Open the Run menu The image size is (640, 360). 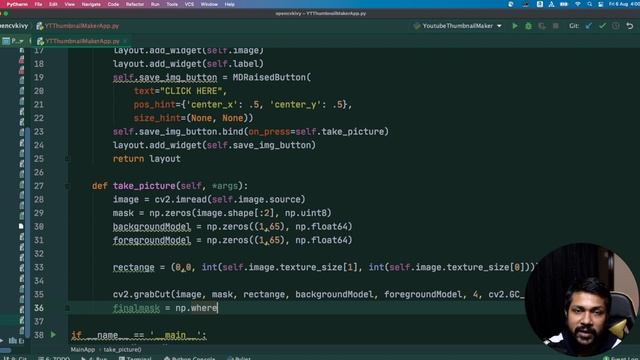[x=155, y=4]
